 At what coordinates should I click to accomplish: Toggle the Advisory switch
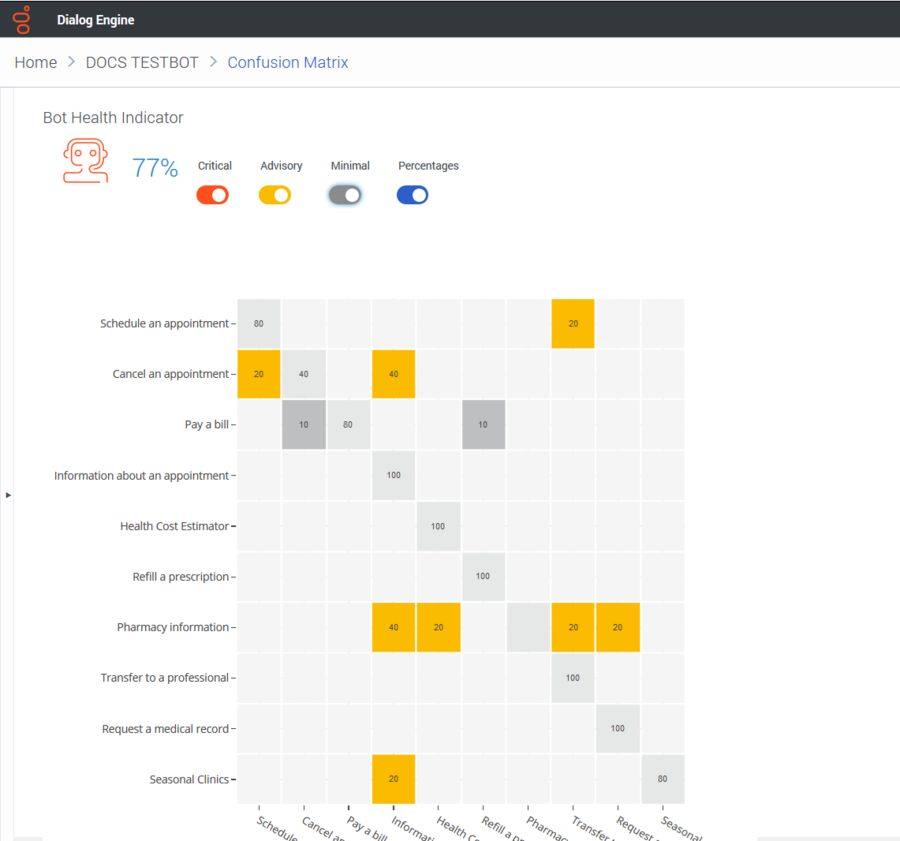(275, 195)
